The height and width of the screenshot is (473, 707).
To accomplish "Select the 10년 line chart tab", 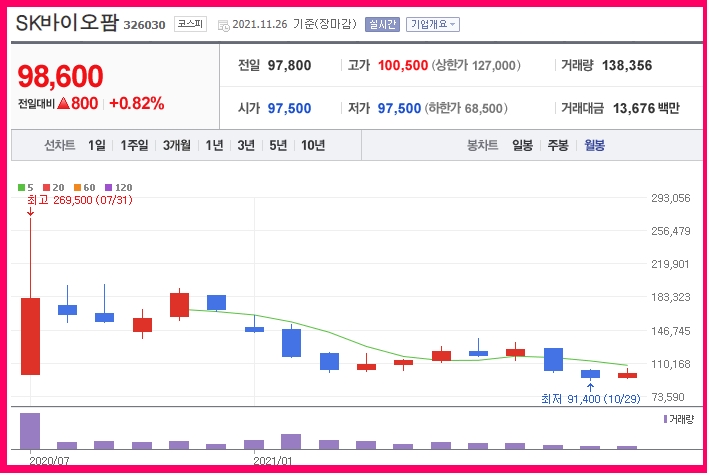I will [312, 145].
